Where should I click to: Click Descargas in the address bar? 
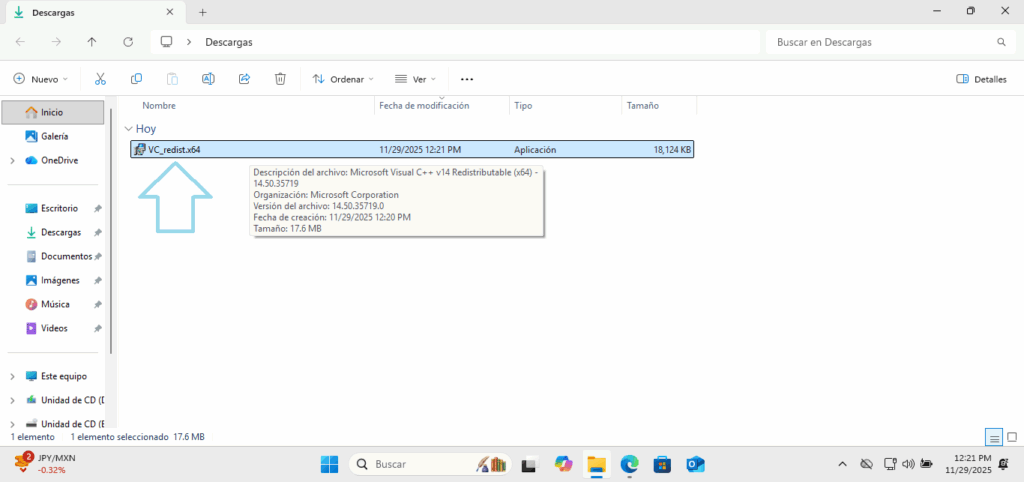pyautogui.click(x=229, y=42)
